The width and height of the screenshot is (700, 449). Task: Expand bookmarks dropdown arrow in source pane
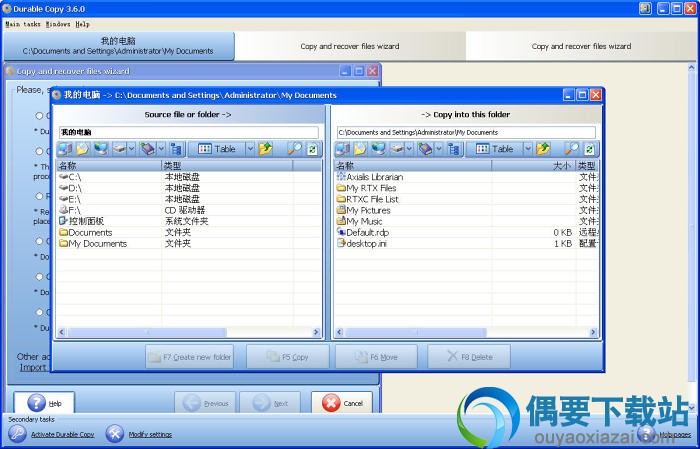pyautogui.click(x=162, y=149)
